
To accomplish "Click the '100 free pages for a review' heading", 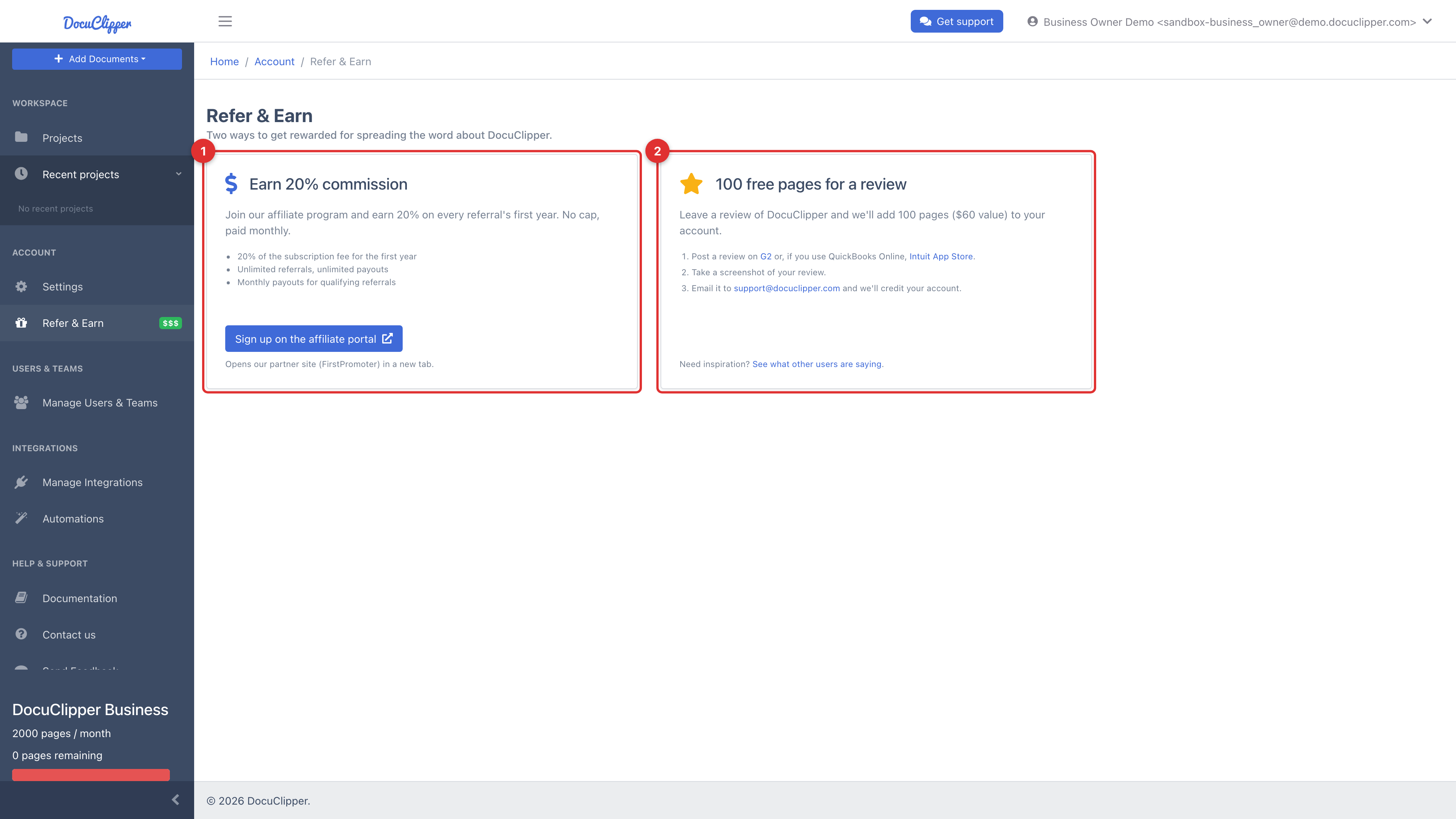I will click(x=811, y=184).
